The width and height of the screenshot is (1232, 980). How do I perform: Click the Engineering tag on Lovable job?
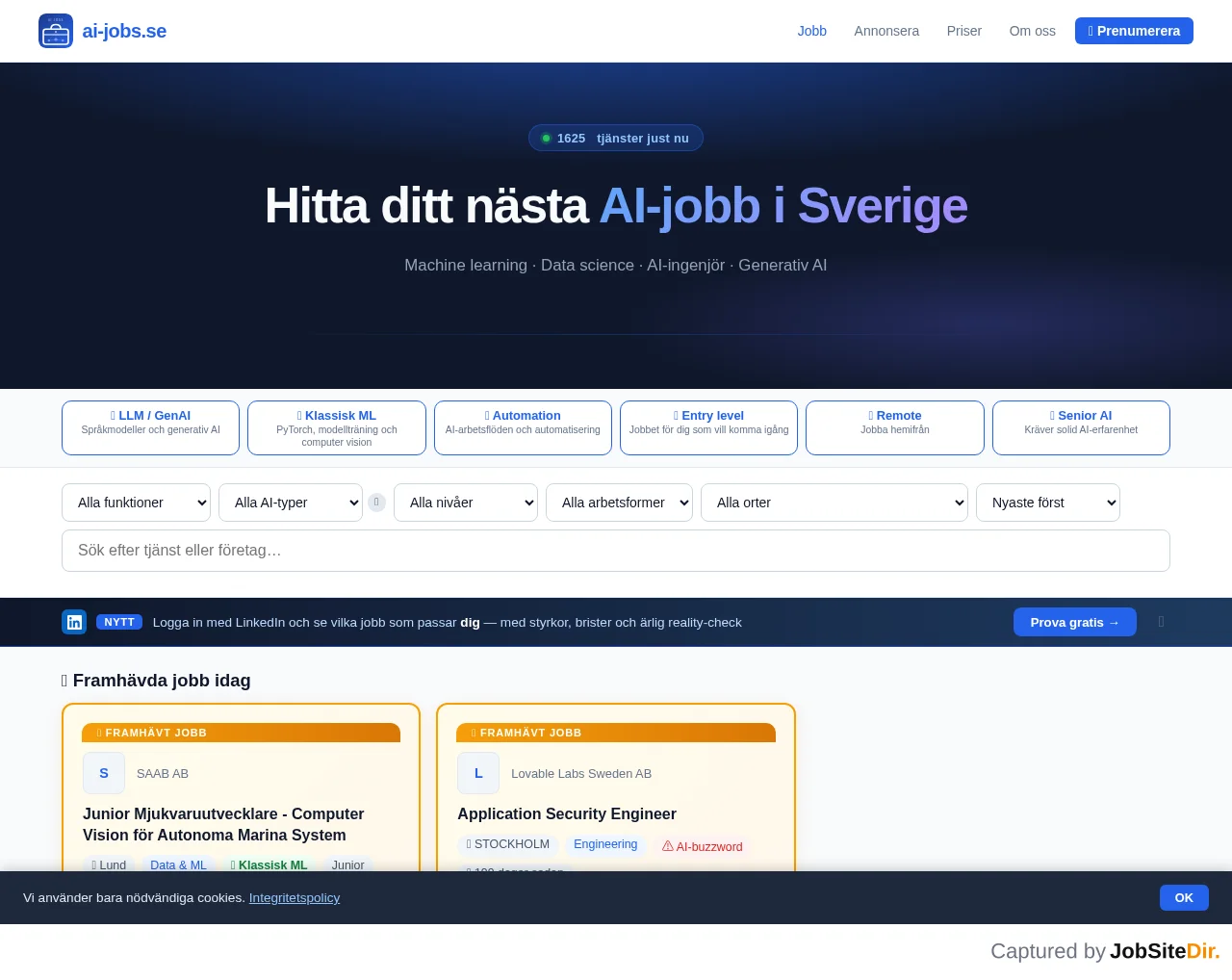pos(605,844)
